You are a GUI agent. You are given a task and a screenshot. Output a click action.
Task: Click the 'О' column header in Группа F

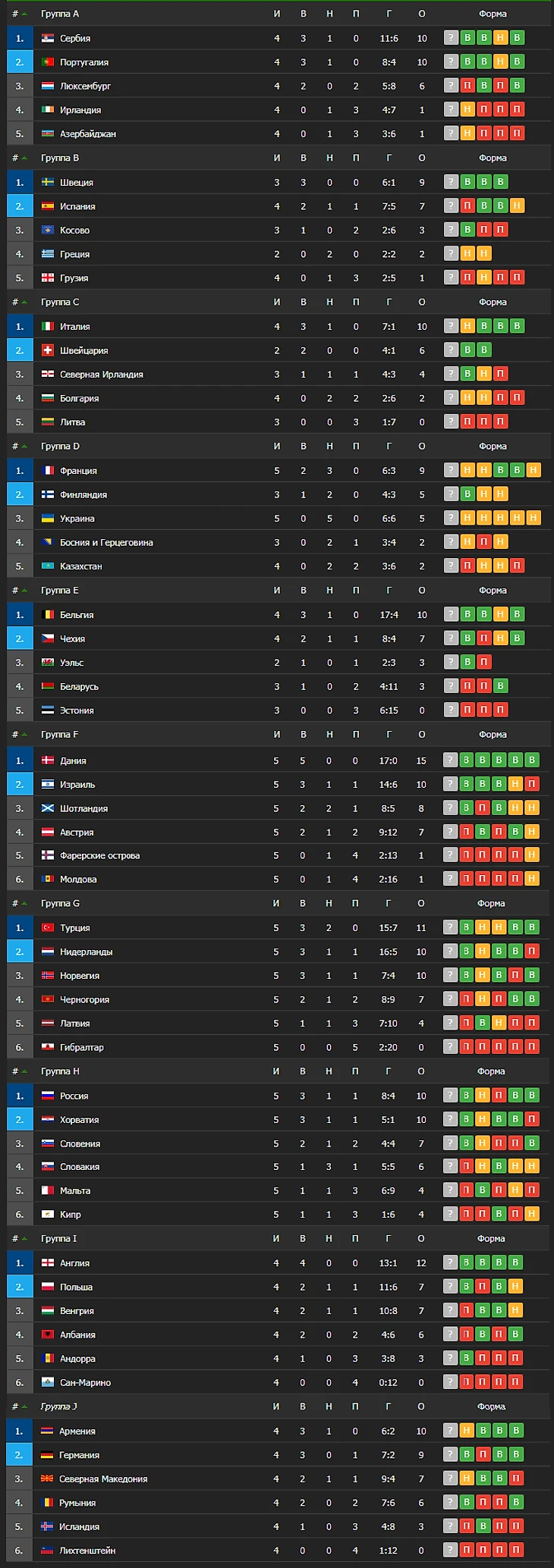(x=421, y=735)
